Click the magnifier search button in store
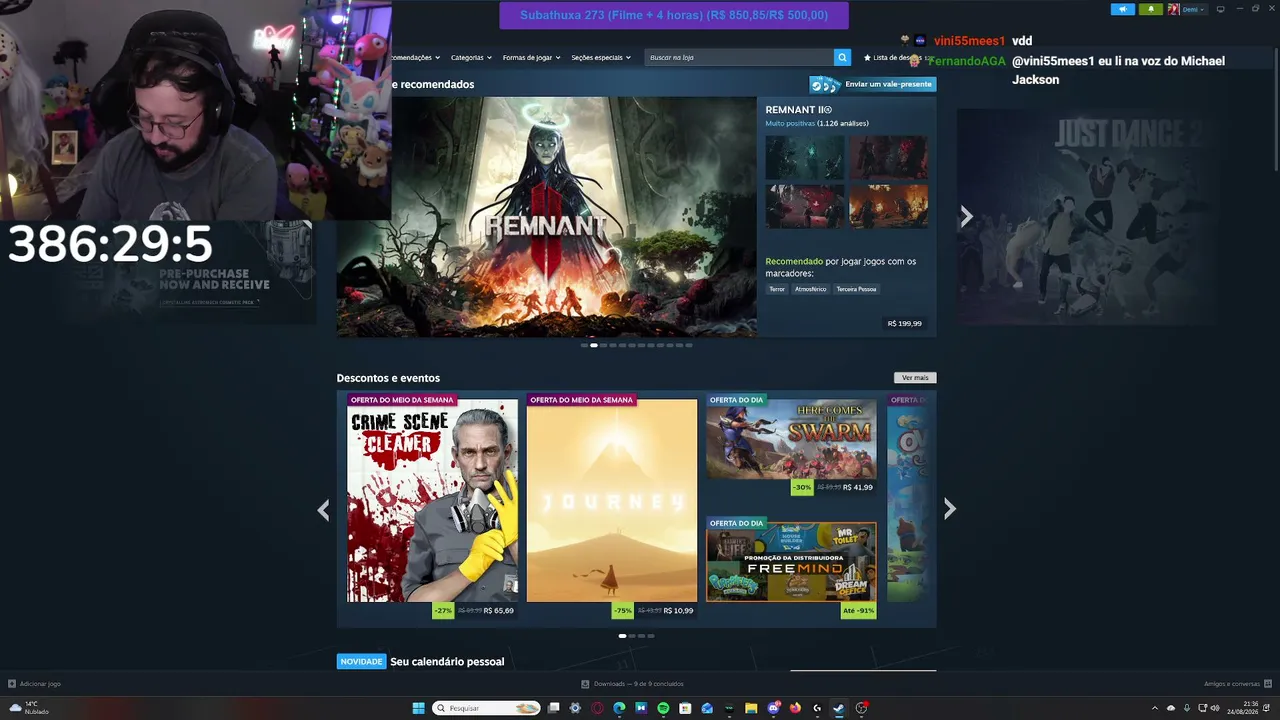The width and height of the screenshot is (1280, 720). (x=842, y=57)
